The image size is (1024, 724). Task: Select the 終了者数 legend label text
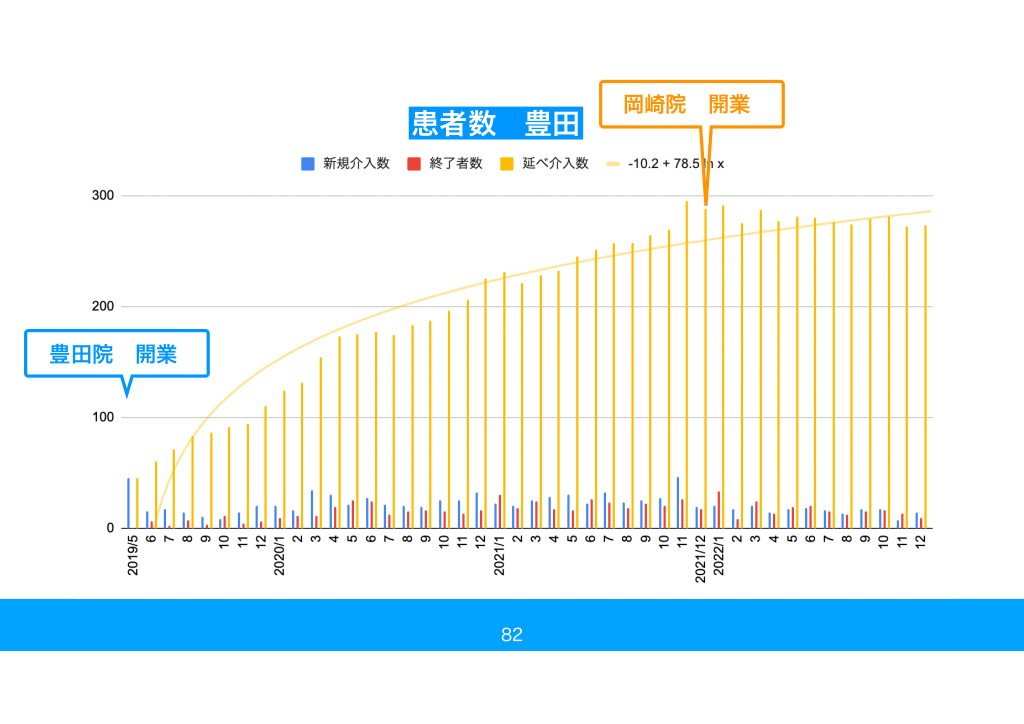pos(456,164)
